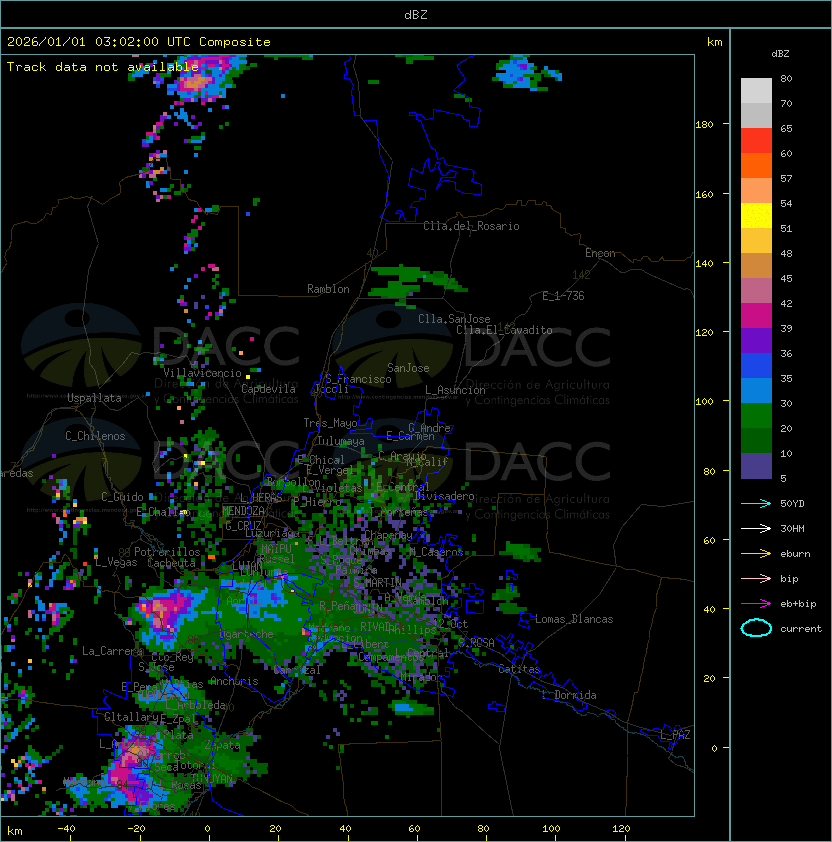Click the green swatch between 30 and 20
This screenshot has width=832, height=842.
point(756,416)
